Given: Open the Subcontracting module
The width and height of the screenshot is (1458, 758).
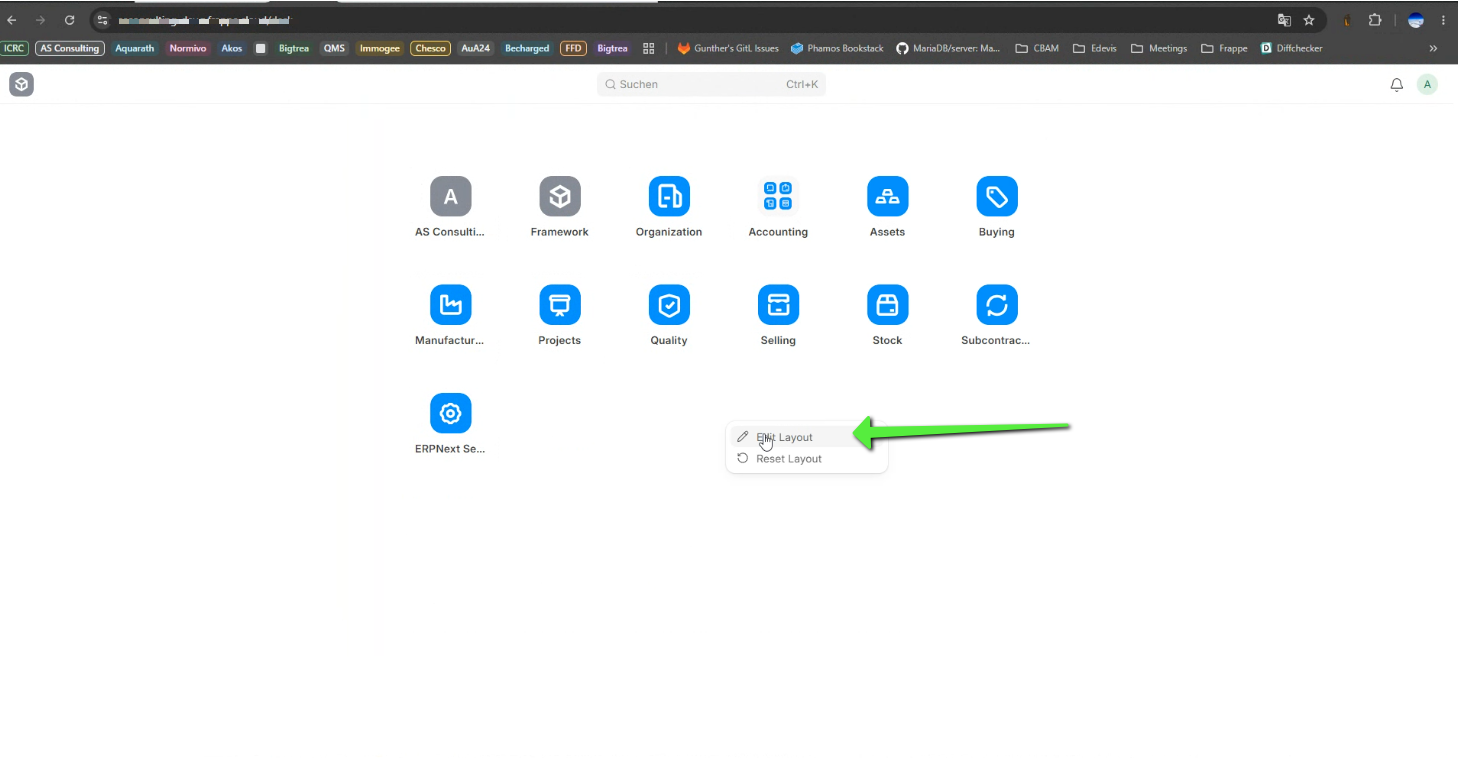Looking at the screenshot, I should (x=997, y=305).
